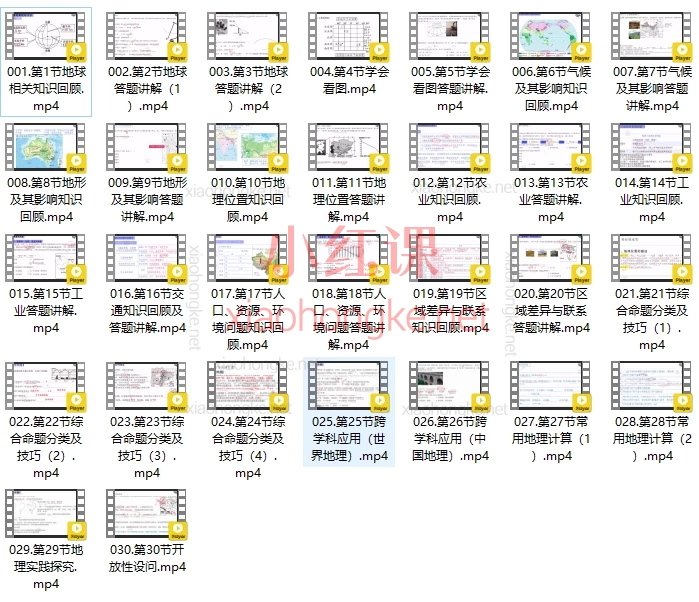Select thumbnail of 026.第26节跨学科应用（中国地理）

click(449, 388)
